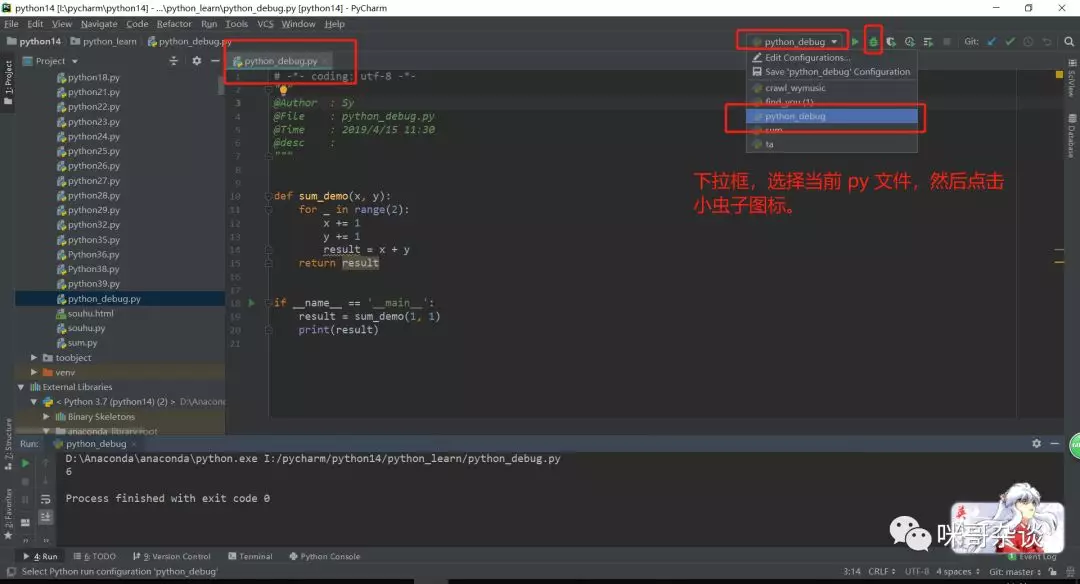1080x584 pixels.
Task: Open Terminal tool window
Action: pos(250,556)
